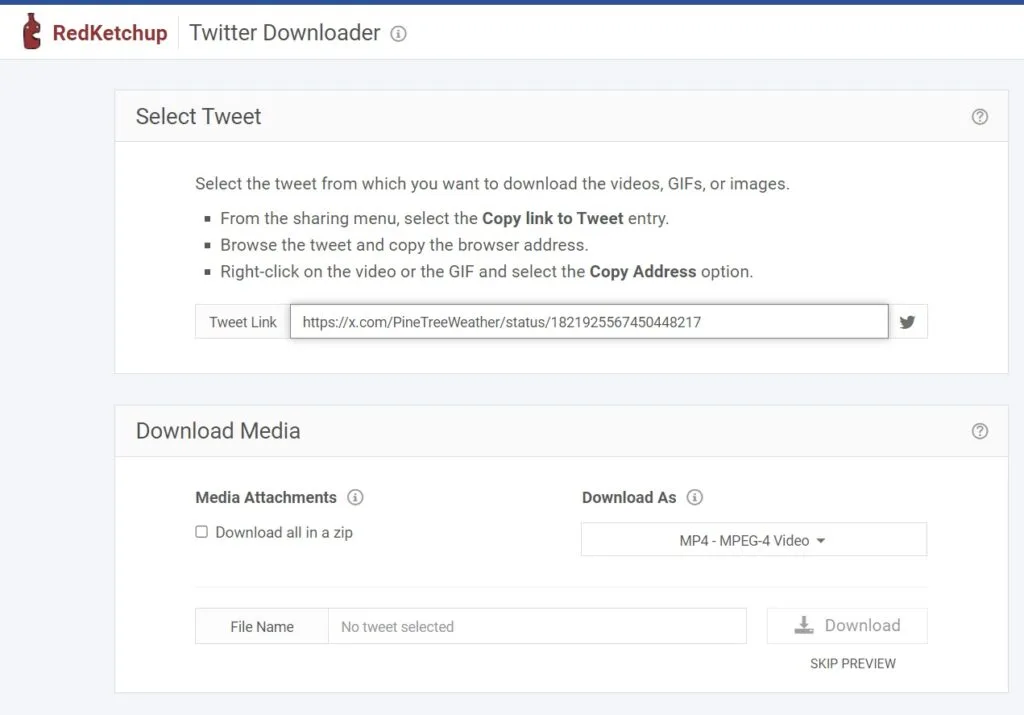Image resolution: width=1024 pixels, height=715 pixels.
Task: Click the dropdown arrow beside MP4 - MPEG-4 Video
Action: click(820, 539)
